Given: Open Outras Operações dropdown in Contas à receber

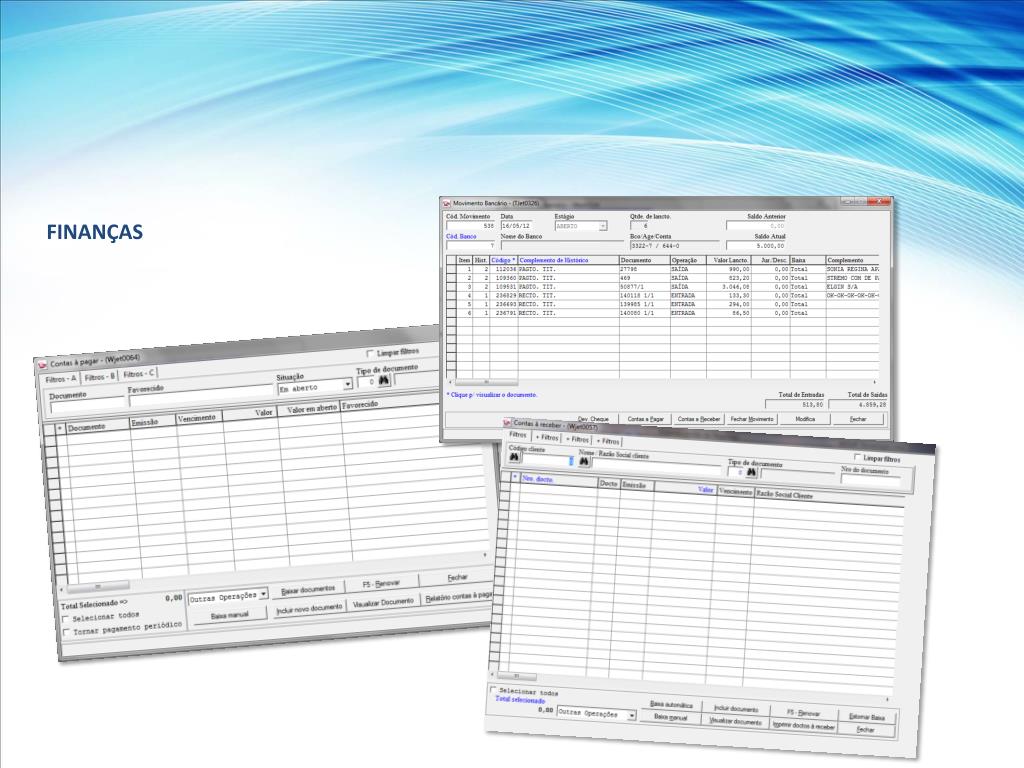Looking at the screenshot, I should coord(632,716).
